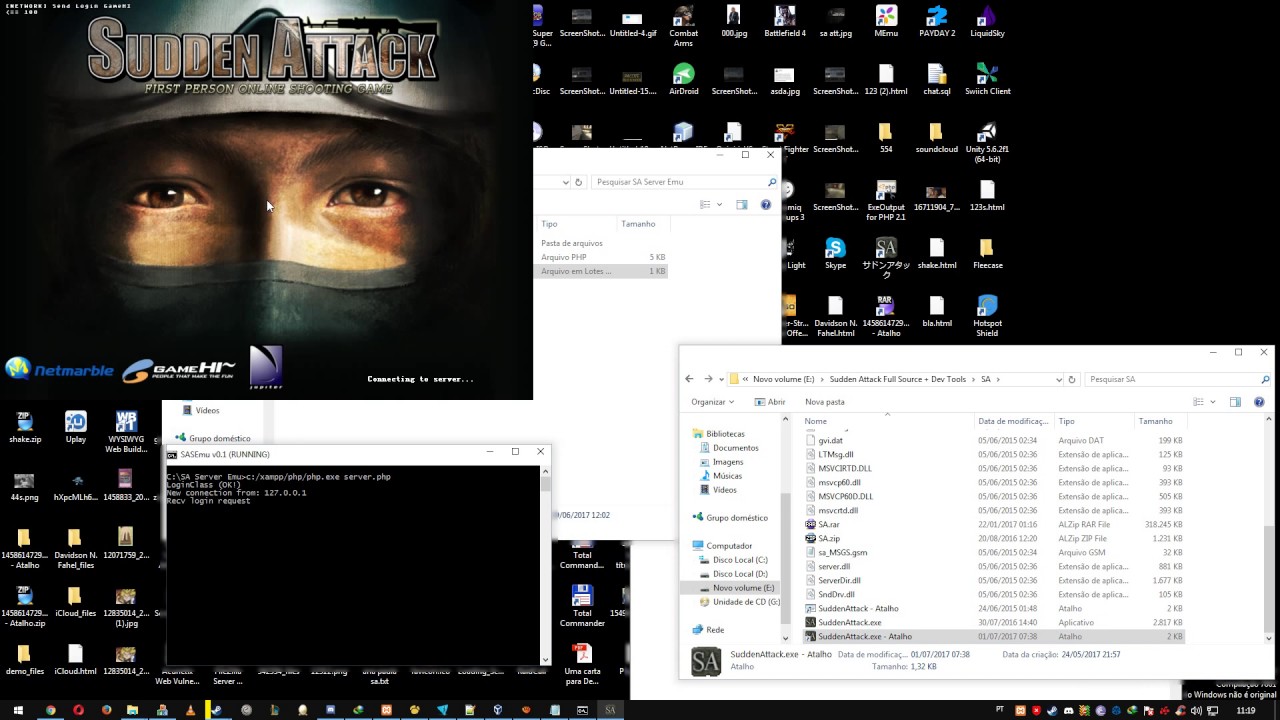Click Windows Start button
The width and height of the screenshot is (1280, 720).
click(x=17, y=710)
